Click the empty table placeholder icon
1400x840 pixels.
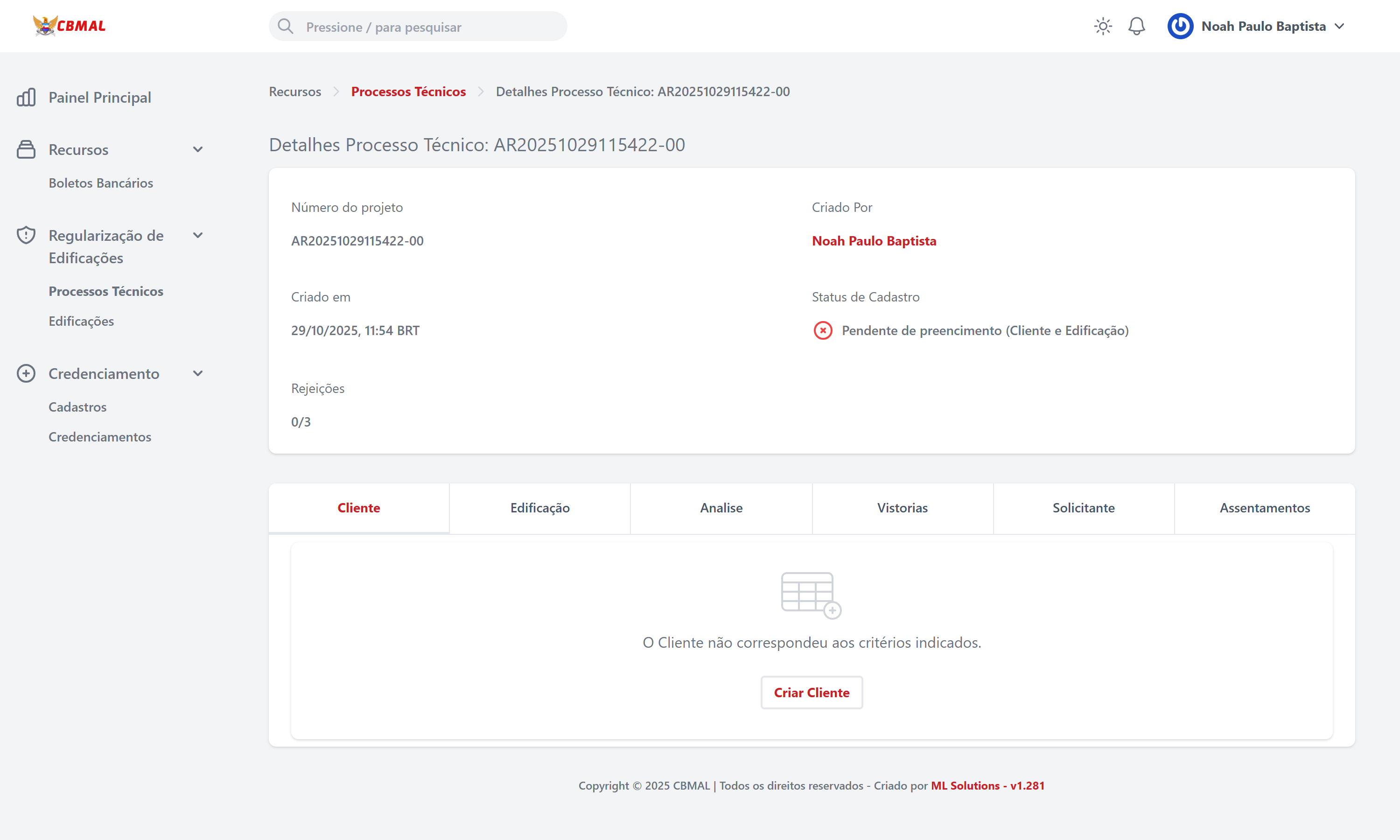[x=810, y=595]
